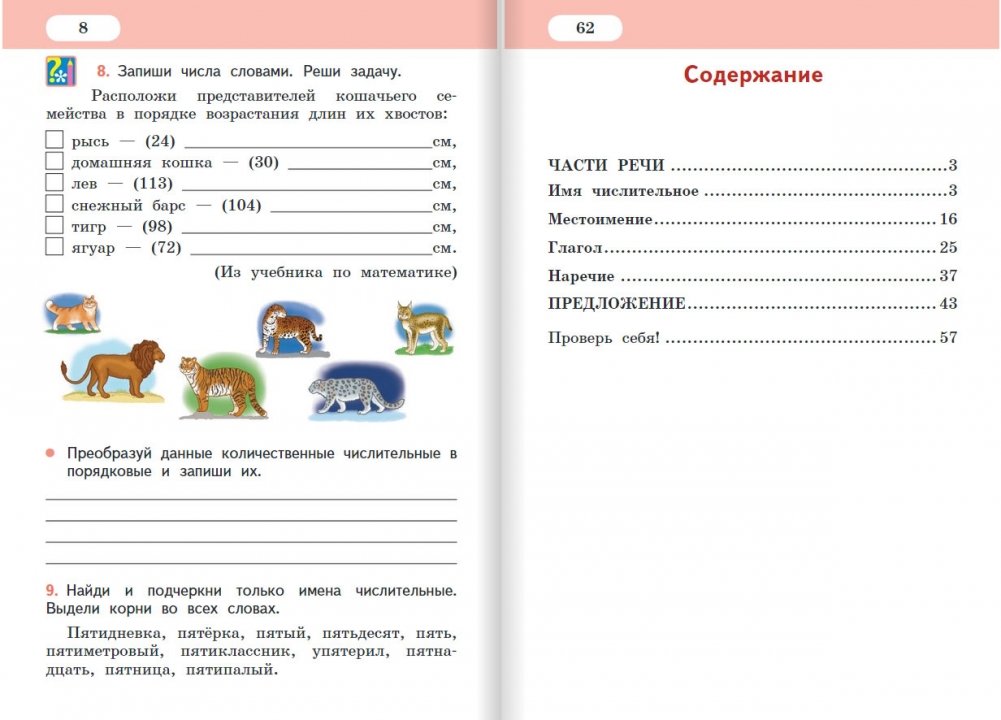Select the lynx illustration
This screenshot has width=1001, height=720.
tap(423, 327)
